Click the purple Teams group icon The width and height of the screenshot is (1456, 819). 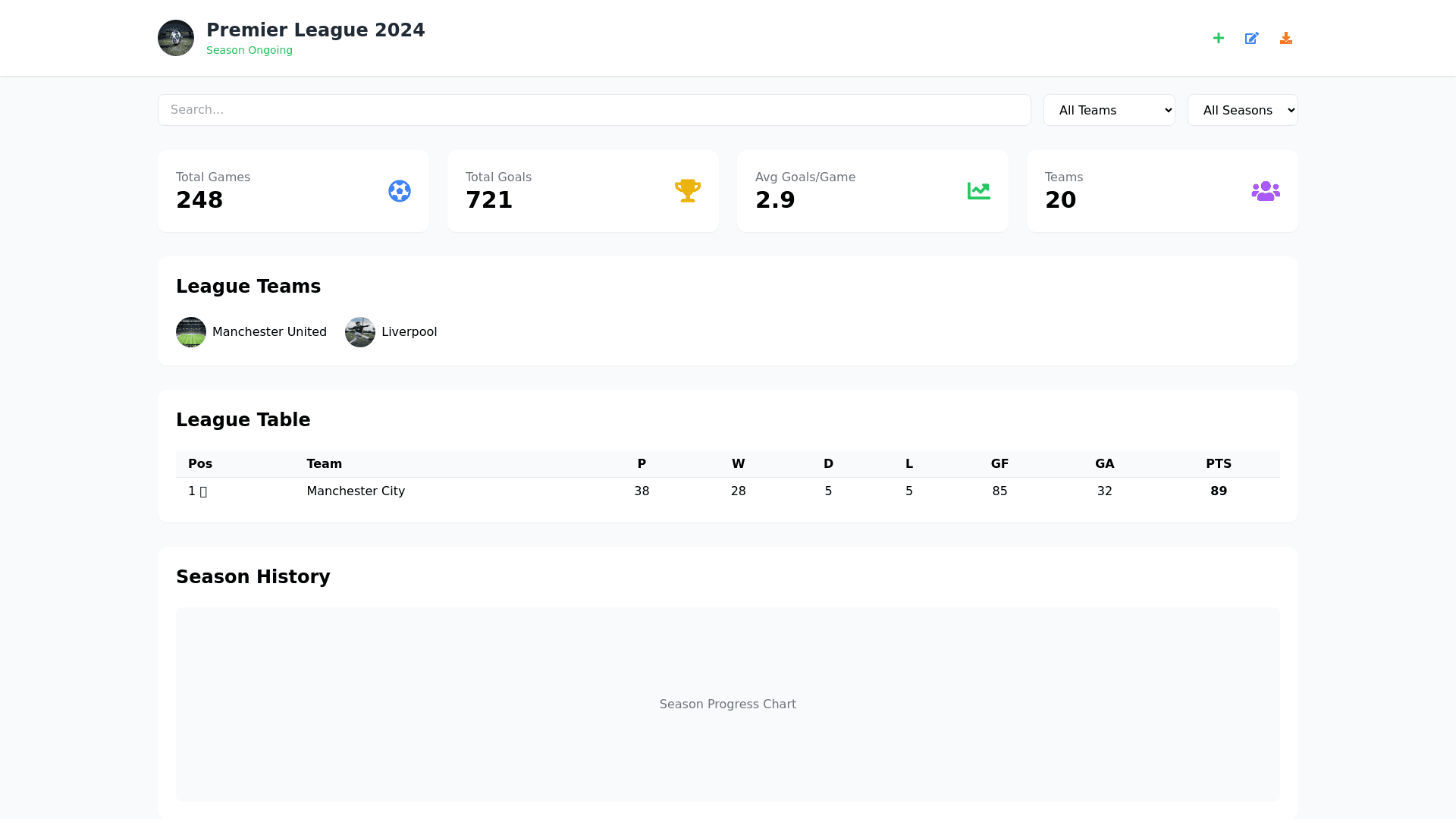click(x=1266, y=191)
